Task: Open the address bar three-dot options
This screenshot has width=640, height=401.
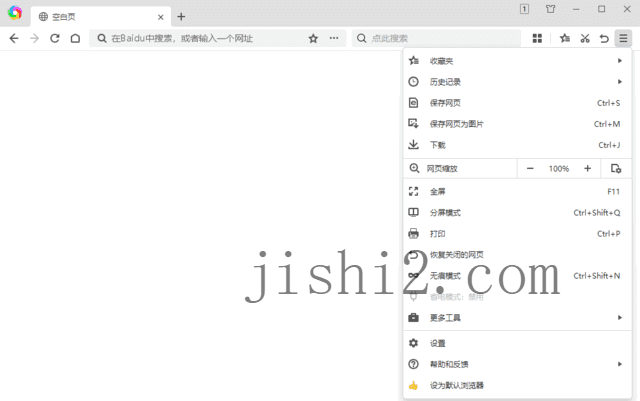Action: 334,38
